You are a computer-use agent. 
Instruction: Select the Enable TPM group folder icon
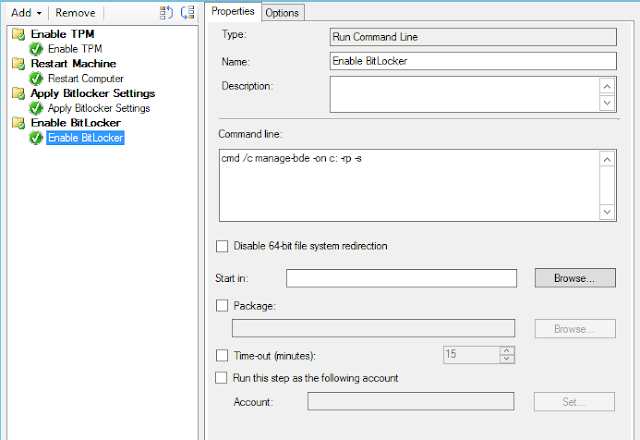click(x=18, y=34)
